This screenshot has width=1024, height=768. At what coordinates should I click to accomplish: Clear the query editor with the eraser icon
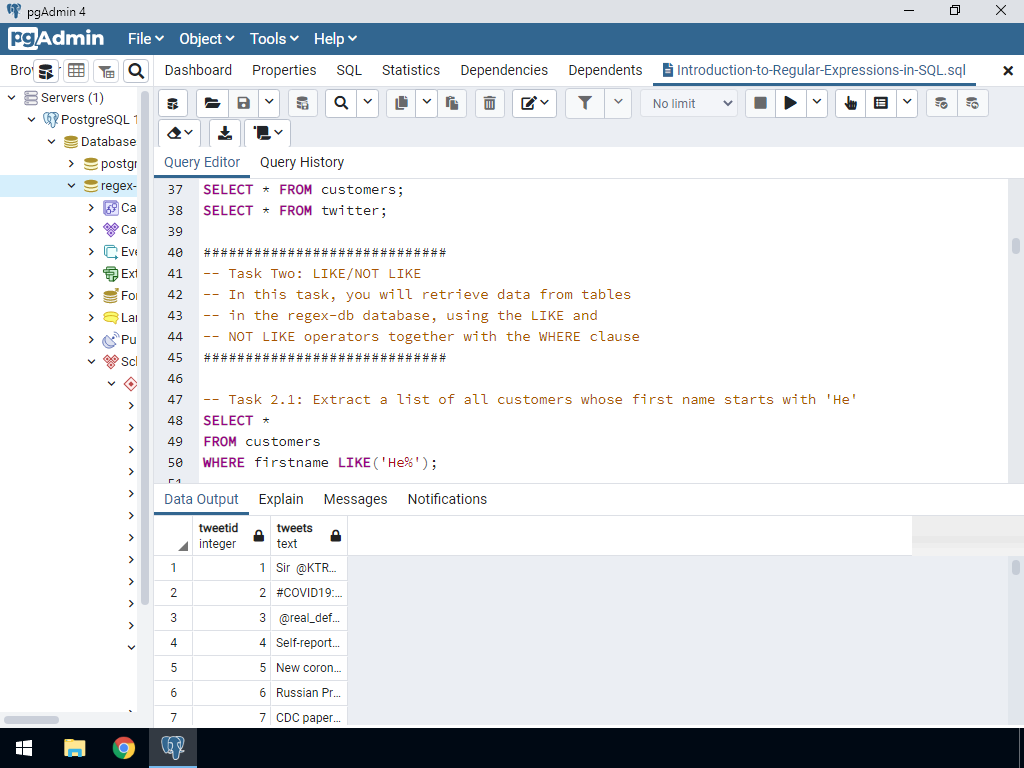[x=176, y=131]
